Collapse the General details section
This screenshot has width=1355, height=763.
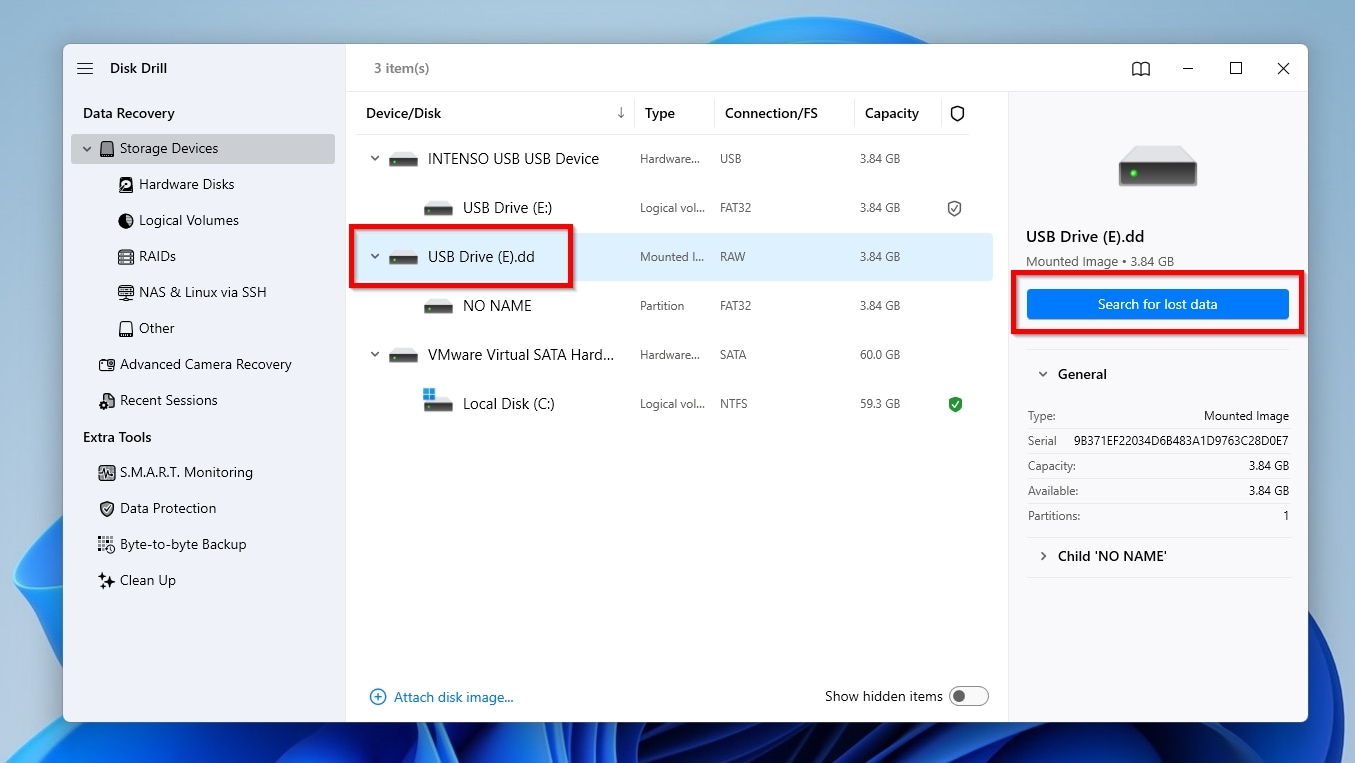click(x=1043, y=374)
